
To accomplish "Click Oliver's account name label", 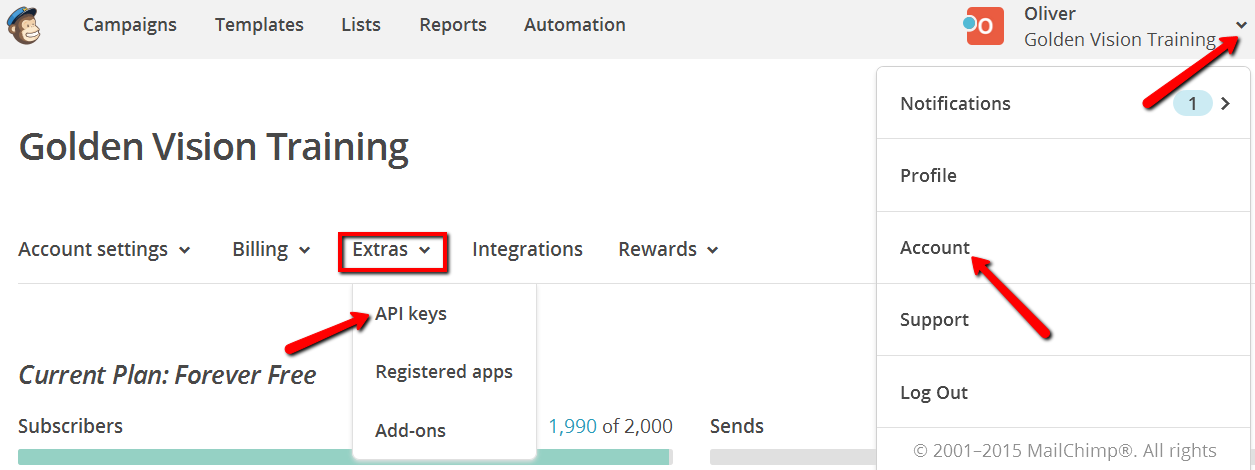I will 1050,13.
